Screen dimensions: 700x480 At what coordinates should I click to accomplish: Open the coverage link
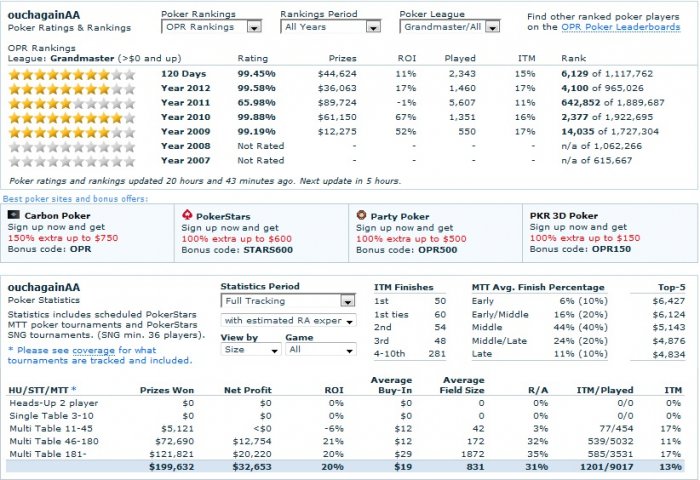(93, 351)
